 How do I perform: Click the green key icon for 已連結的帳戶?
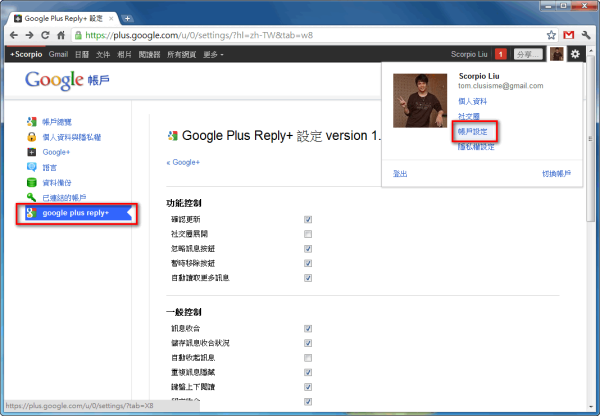(x=31, y=197)
